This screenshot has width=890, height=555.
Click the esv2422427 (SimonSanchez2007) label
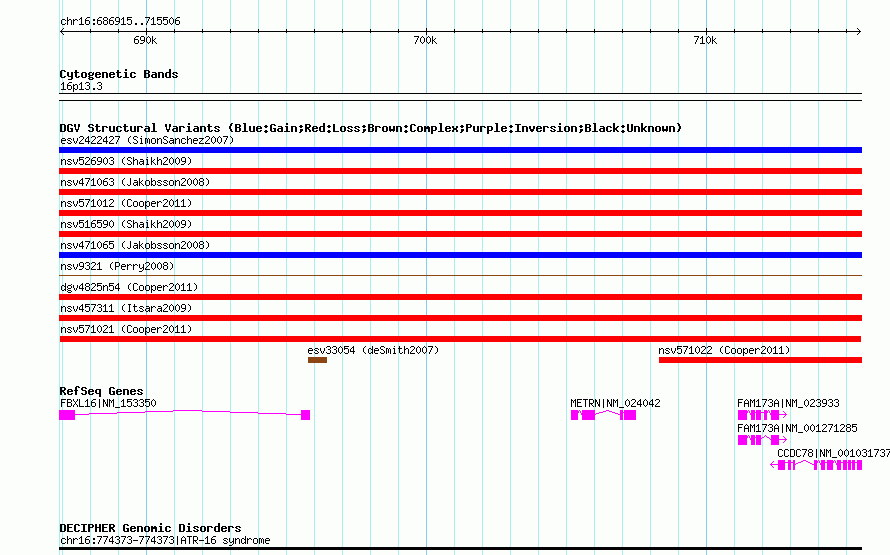point(147,140)
